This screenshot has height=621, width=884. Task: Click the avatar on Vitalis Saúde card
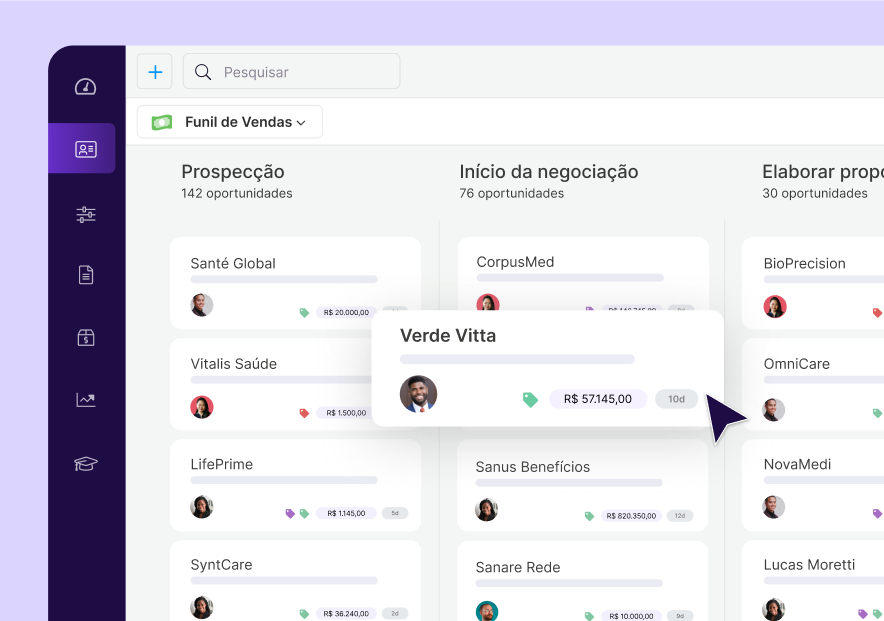click(202, 407)
